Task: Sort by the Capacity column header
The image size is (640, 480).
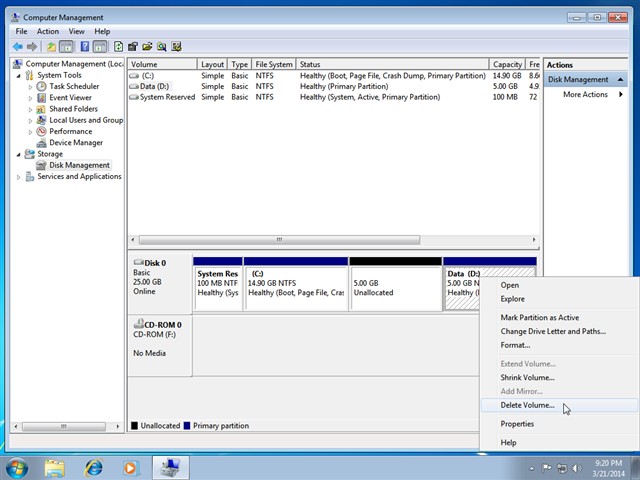Action: (507, 64)
